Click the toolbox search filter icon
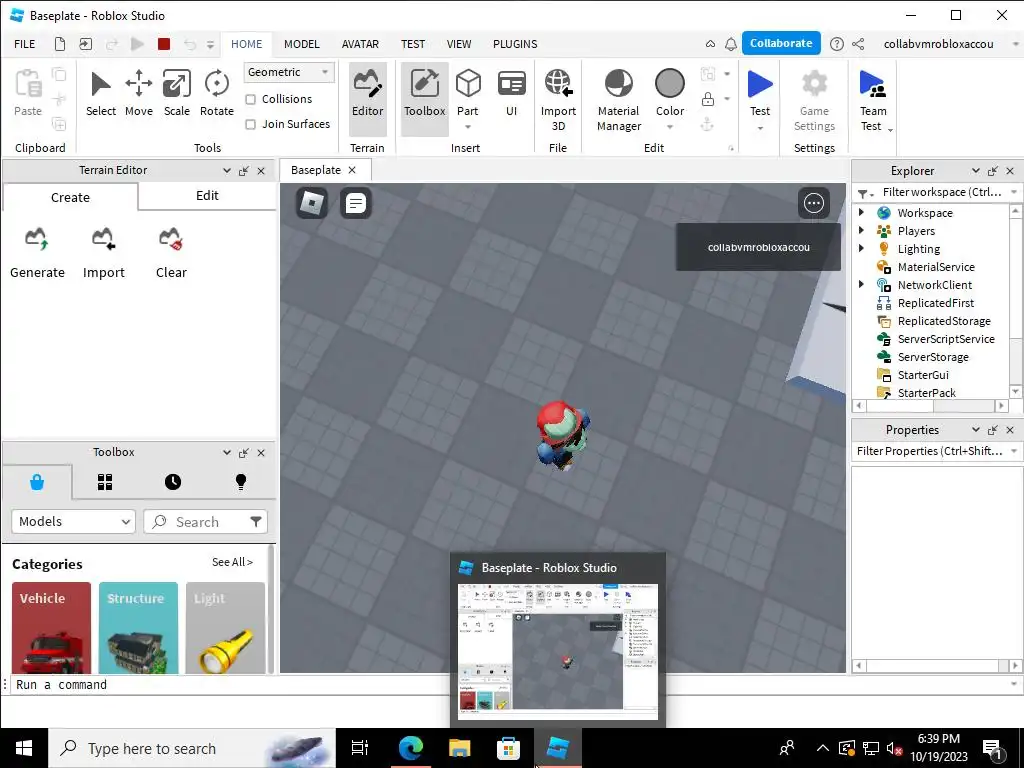 tap(256, 521)
